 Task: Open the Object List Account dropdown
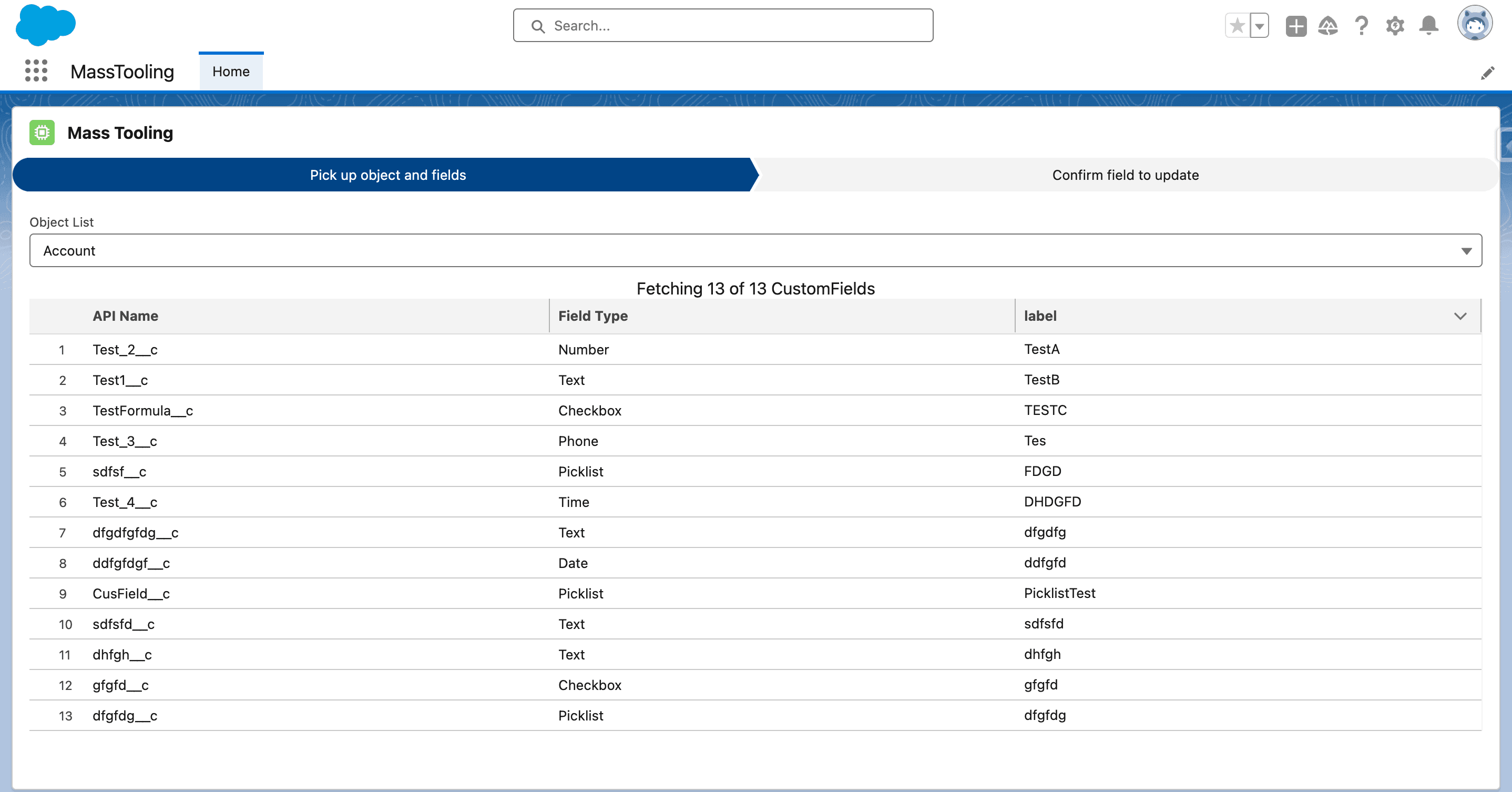point(755,251)
